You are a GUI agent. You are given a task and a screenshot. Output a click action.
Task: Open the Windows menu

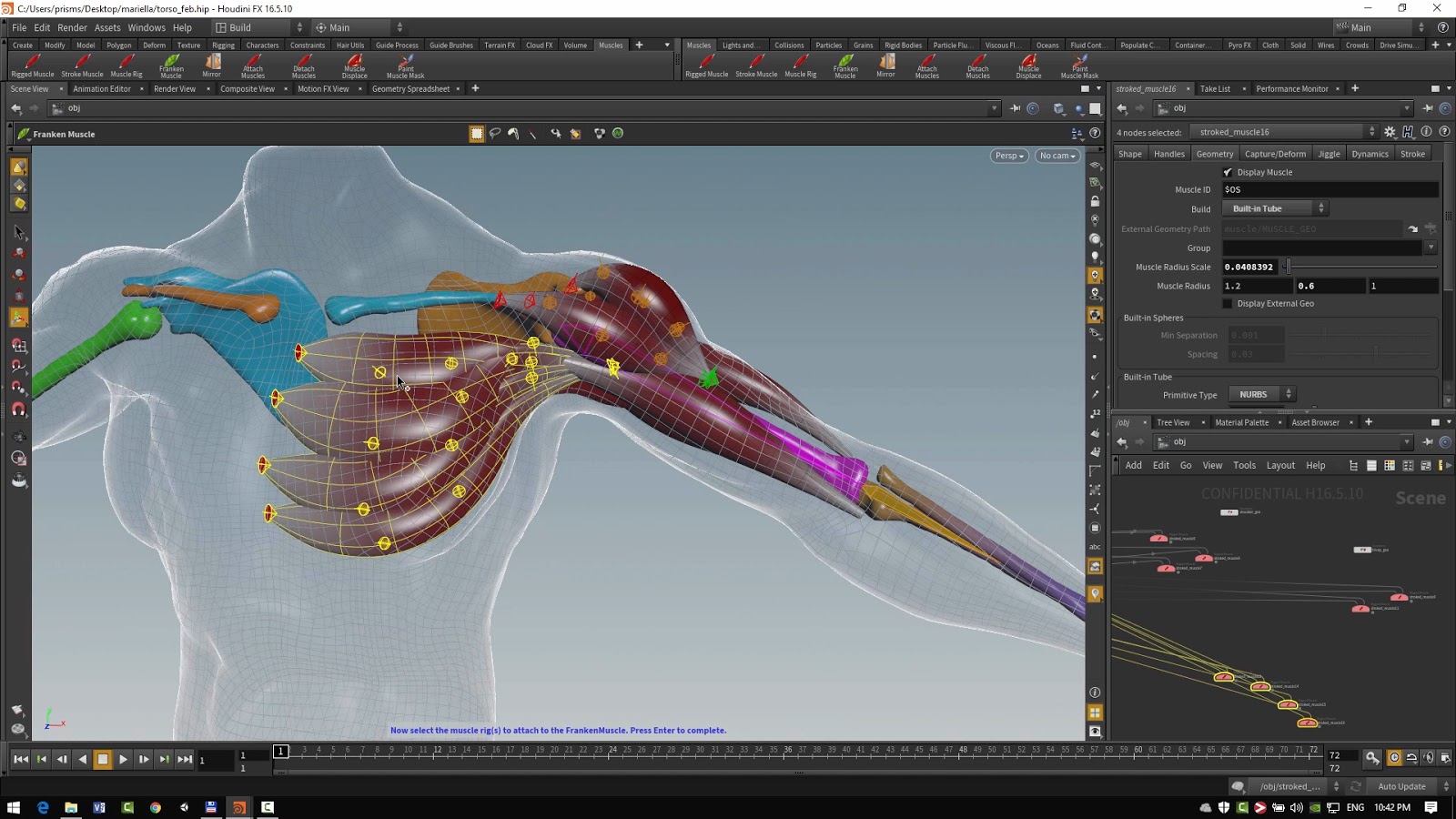tap(147, 27)
